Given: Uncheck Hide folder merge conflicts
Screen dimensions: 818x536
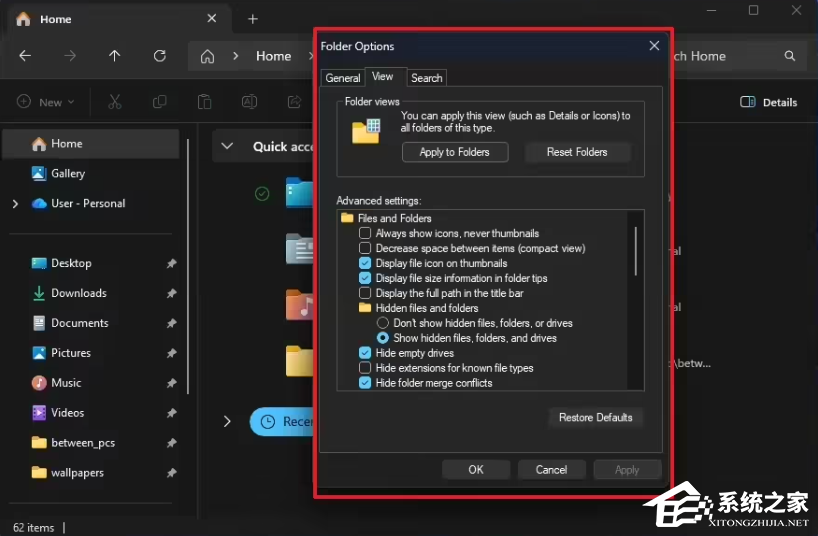Looking at the screenshot, I should tap(365, 383).
